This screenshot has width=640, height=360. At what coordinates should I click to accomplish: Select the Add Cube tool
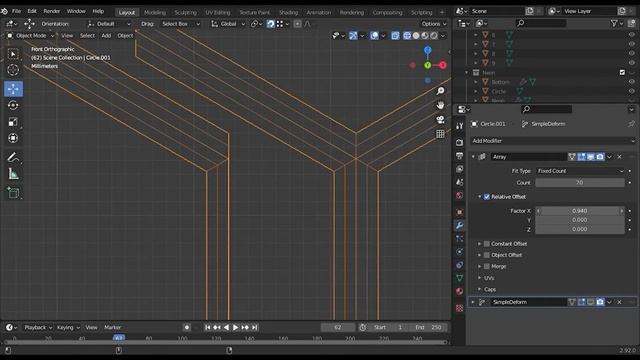point(13,193)
